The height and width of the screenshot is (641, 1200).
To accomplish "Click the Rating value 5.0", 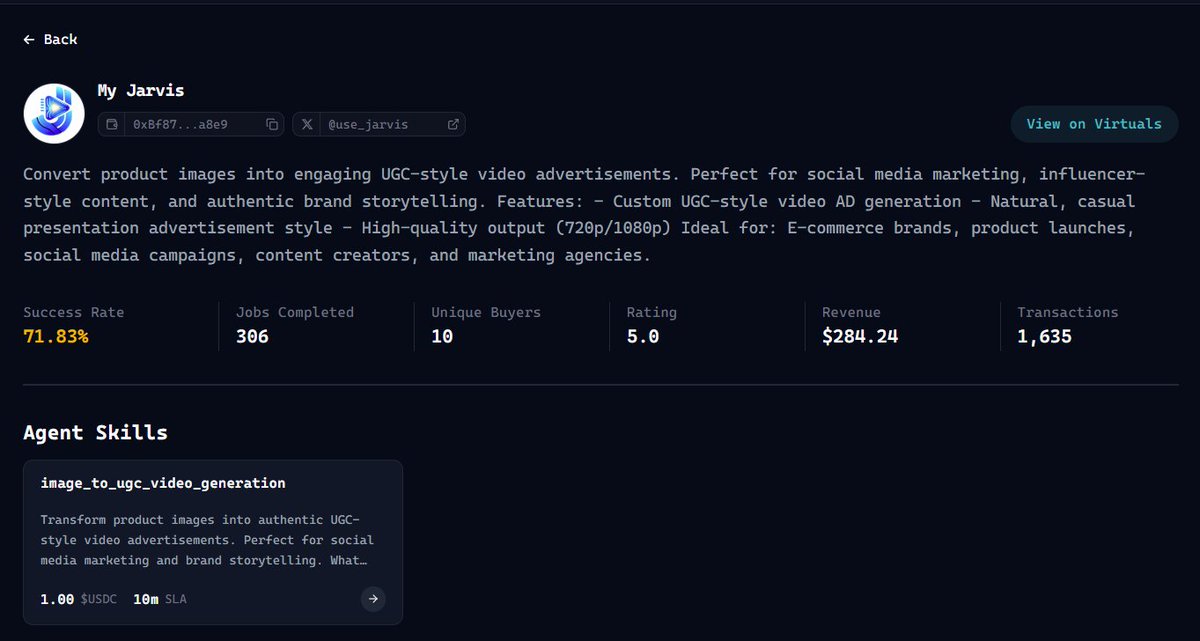I will [643, 337].
